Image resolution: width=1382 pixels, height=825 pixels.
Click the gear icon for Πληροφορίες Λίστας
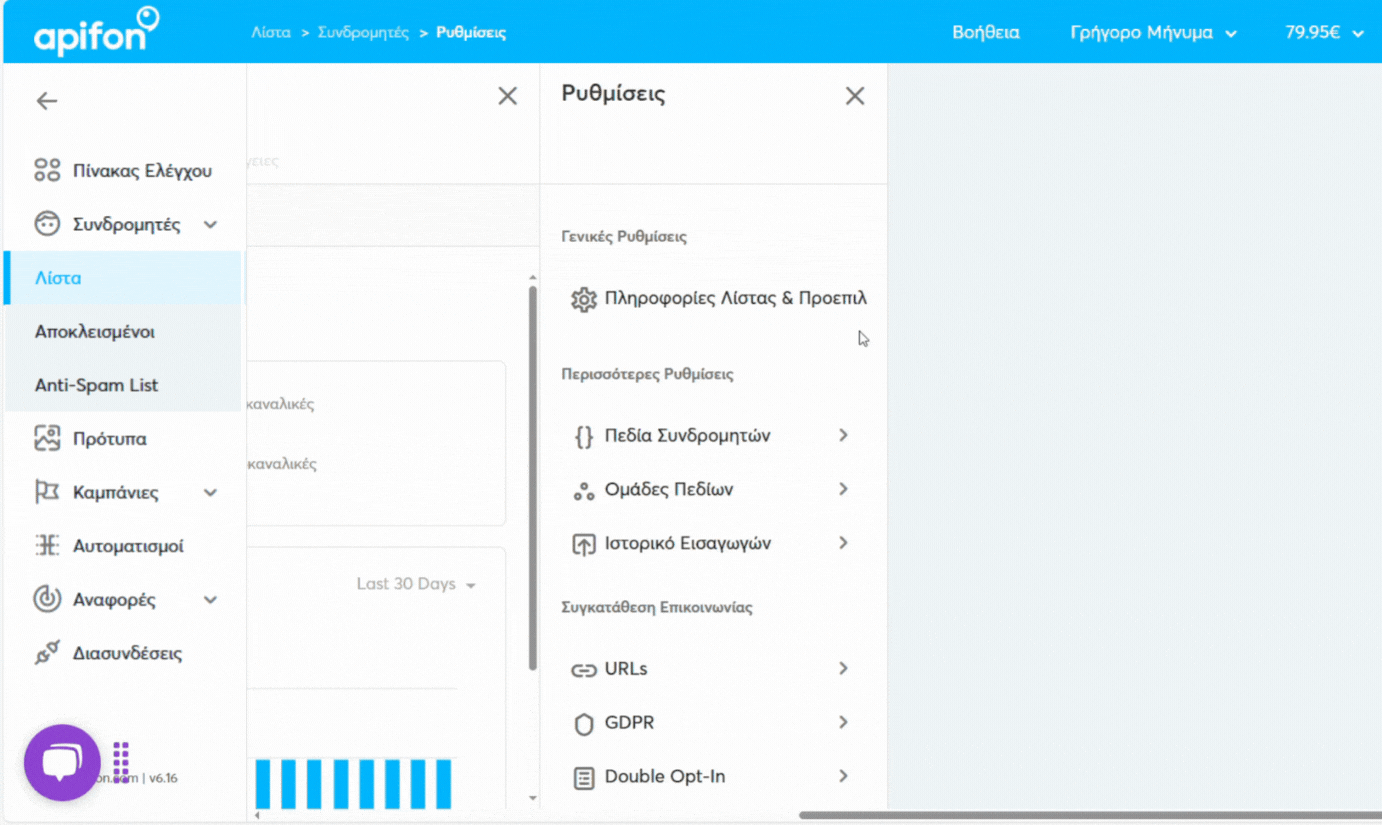pyautogui.click(x=584, y=298)
